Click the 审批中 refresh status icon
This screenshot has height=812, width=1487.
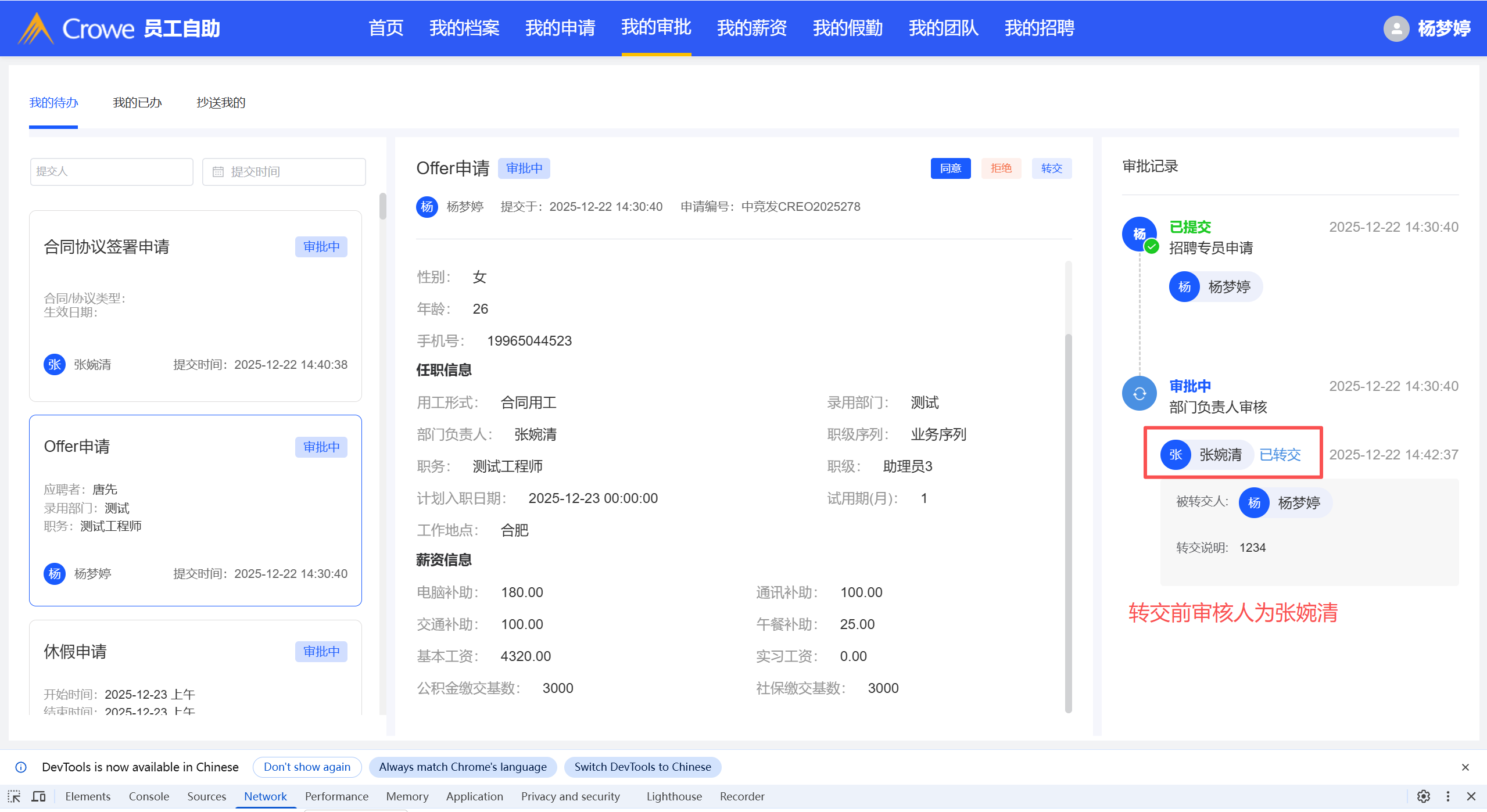point(1139,394)
